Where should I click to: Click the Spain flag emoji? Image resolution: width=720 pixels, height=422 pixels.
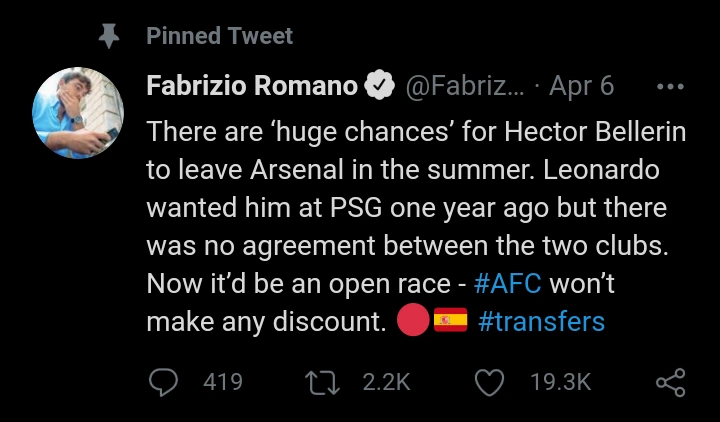tap(451, 321)
